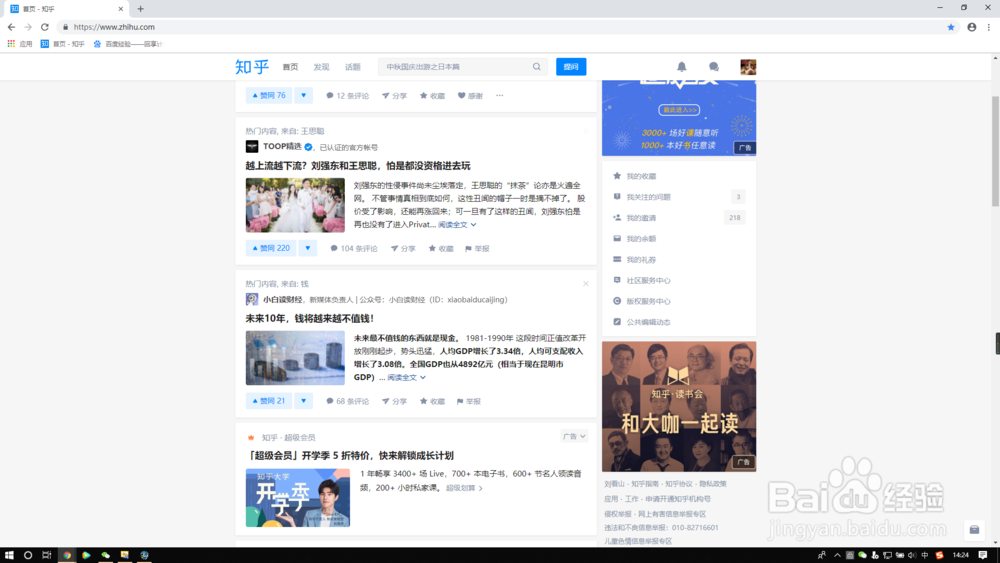This screenshot has height=563, width=1000.
Task: Share the 小白读财经 article
Action: [x=394, y=401]
